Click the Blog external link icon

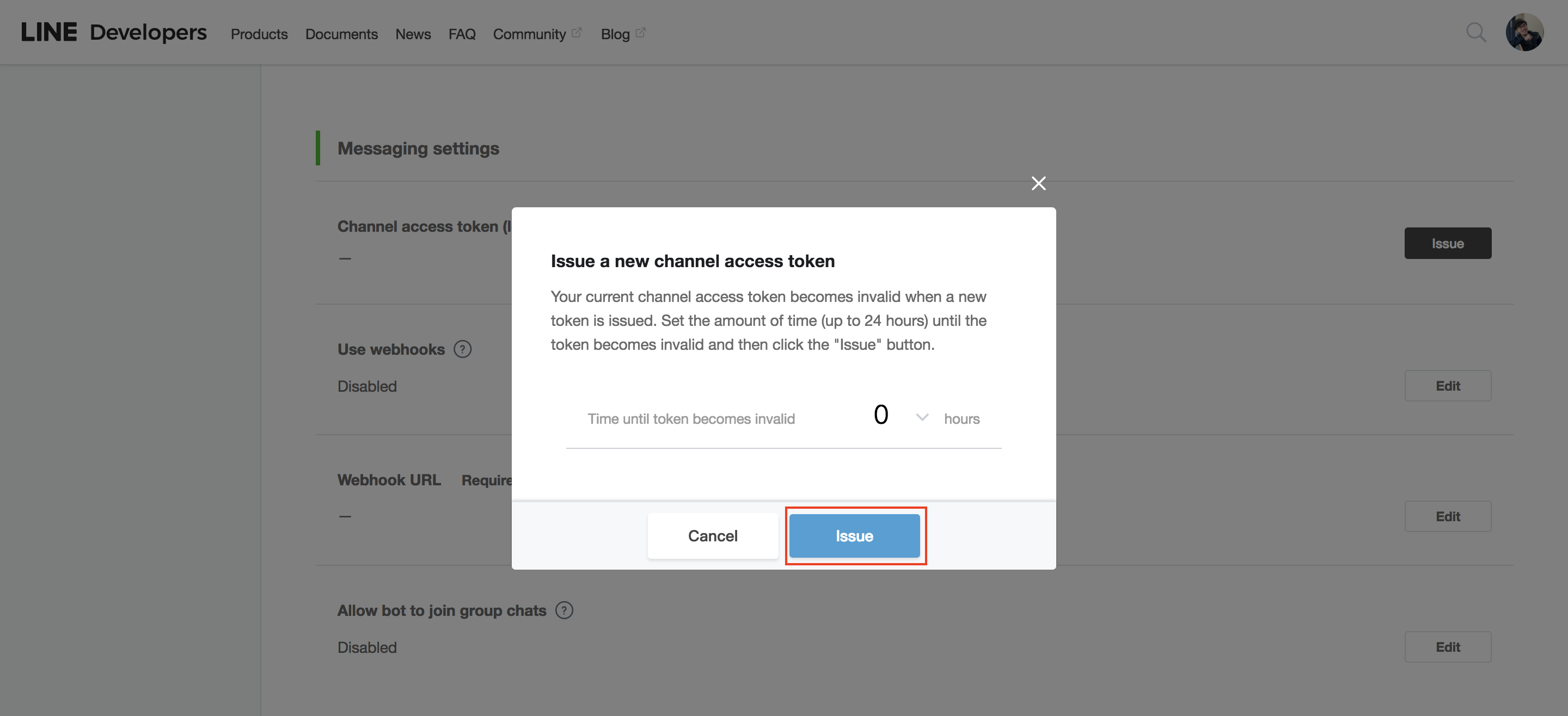pos(640,33)
